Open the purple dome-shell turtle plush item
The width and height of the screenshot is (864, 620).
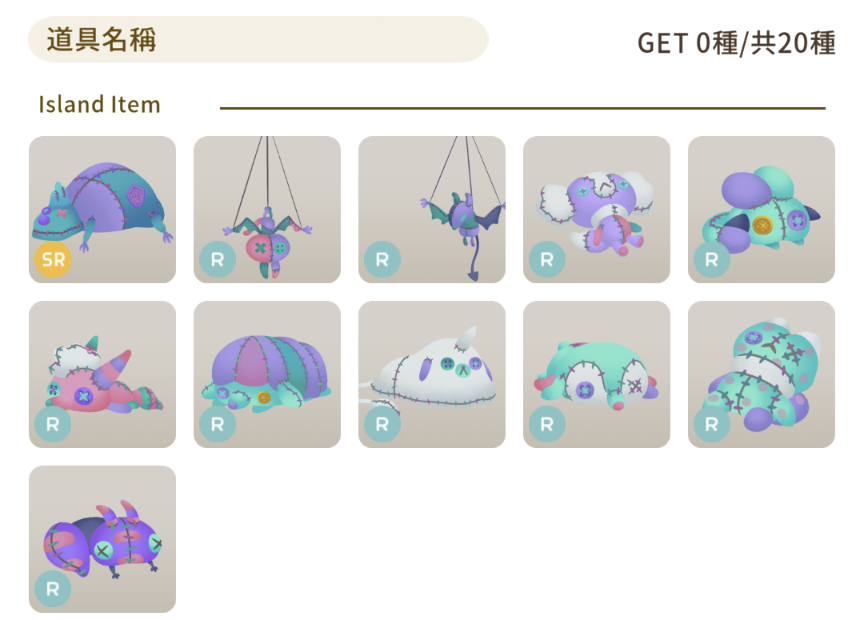tap(267, 374)
